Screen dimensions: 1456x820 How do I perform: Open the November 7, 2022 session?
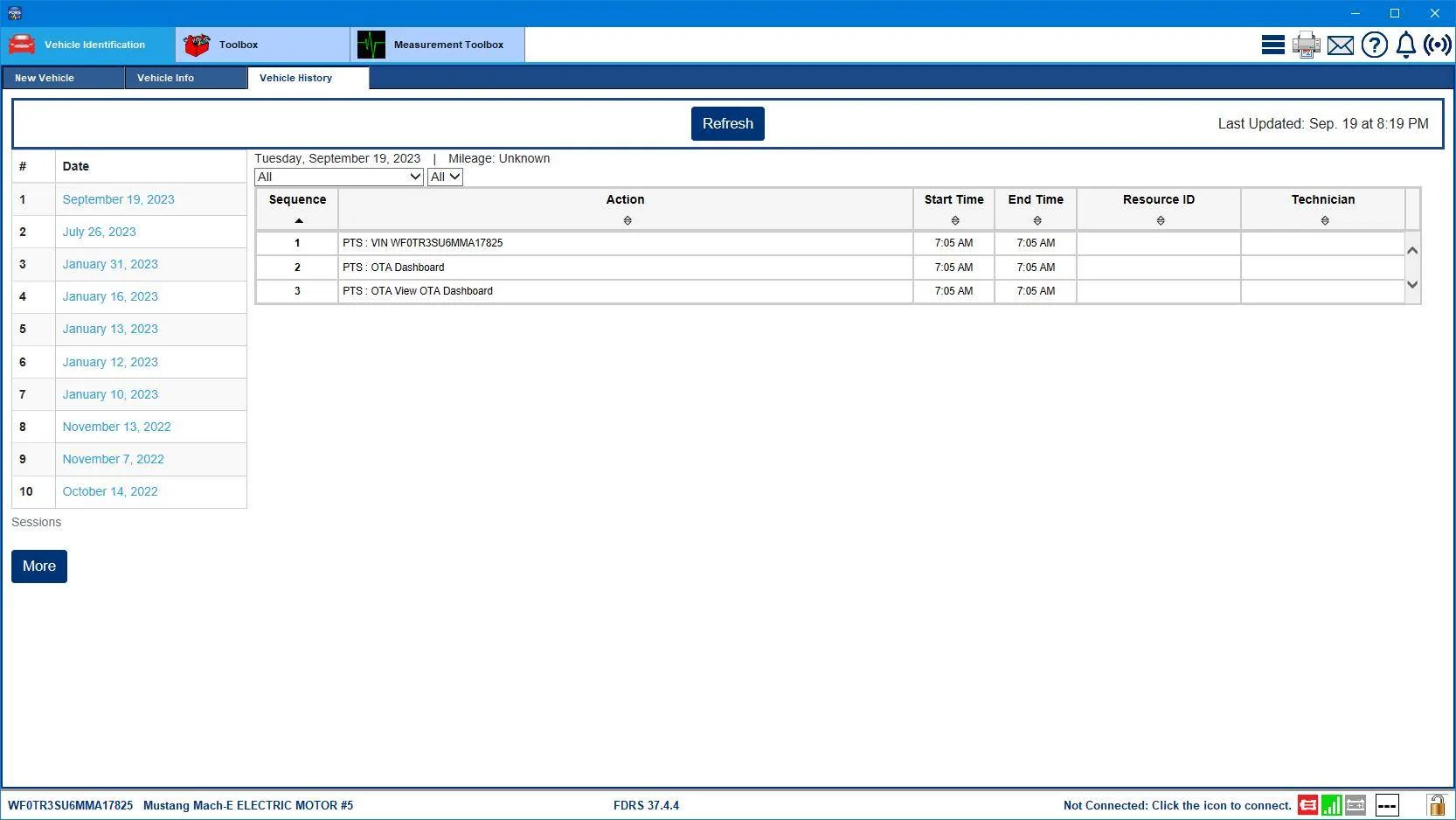pyautogui.click(x=113, y=459)
